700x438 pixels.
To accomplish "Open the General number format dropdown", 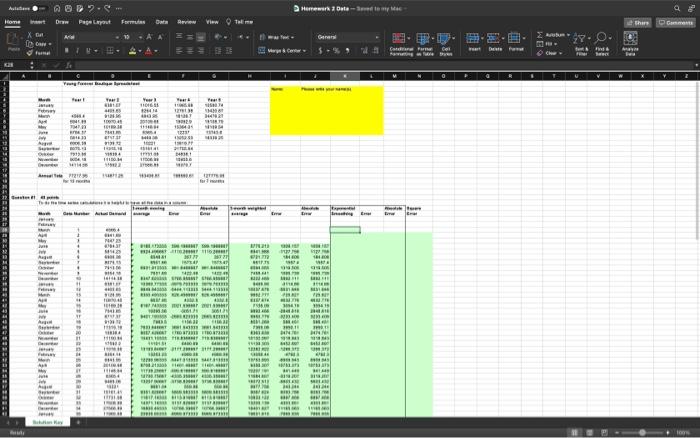I will [348, 38].
